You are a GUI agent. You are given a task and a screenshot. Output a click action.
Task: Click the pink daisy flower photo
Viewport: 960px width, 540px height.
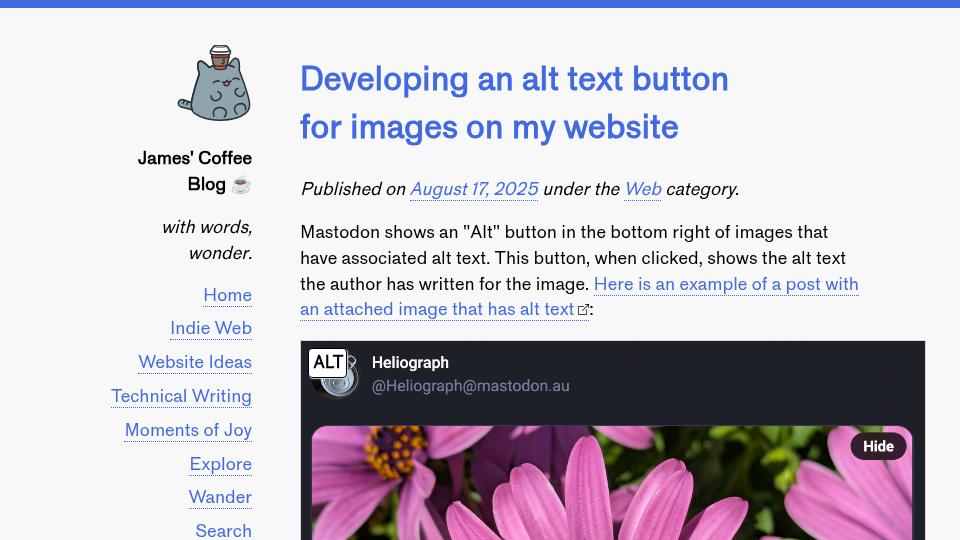pyautogui.click(x=612, y=483)
